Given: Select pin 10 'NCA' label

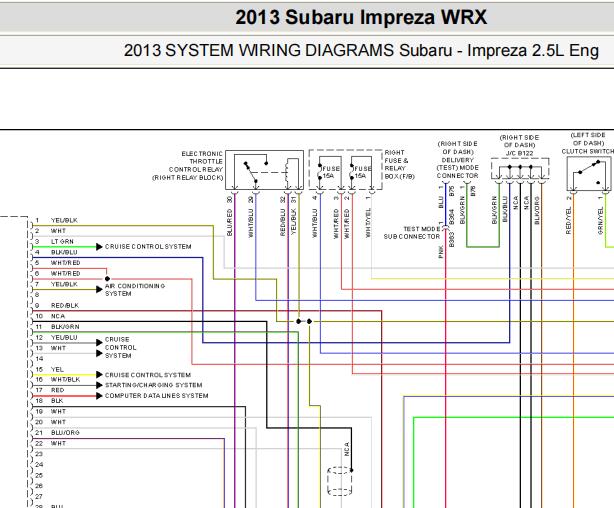Looking at the screenshot, I should [58, 316].
